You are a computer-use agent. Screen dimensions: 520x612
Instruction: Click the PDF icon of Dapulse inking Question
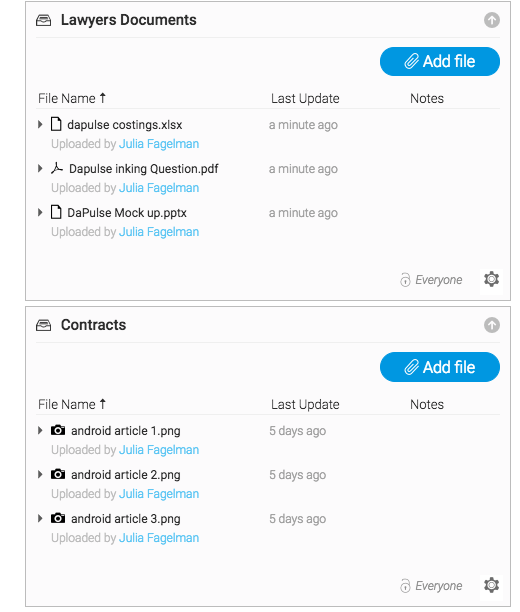(x=57, y=168)
